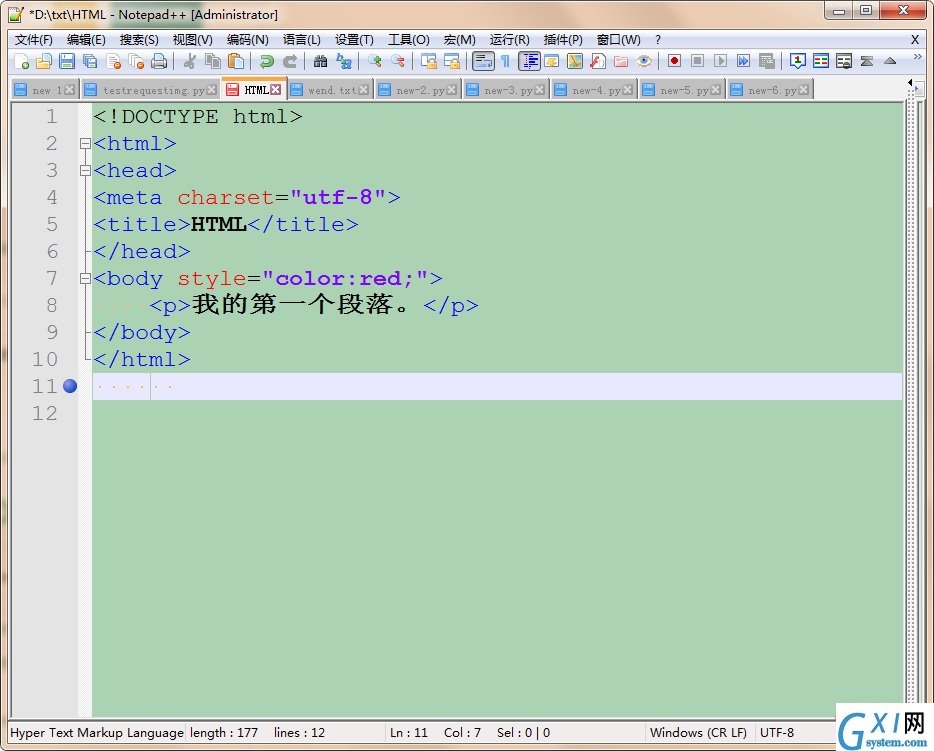Collapse the body fold on line 7
This screenshot has width=934, height=751.
(85, 278)
